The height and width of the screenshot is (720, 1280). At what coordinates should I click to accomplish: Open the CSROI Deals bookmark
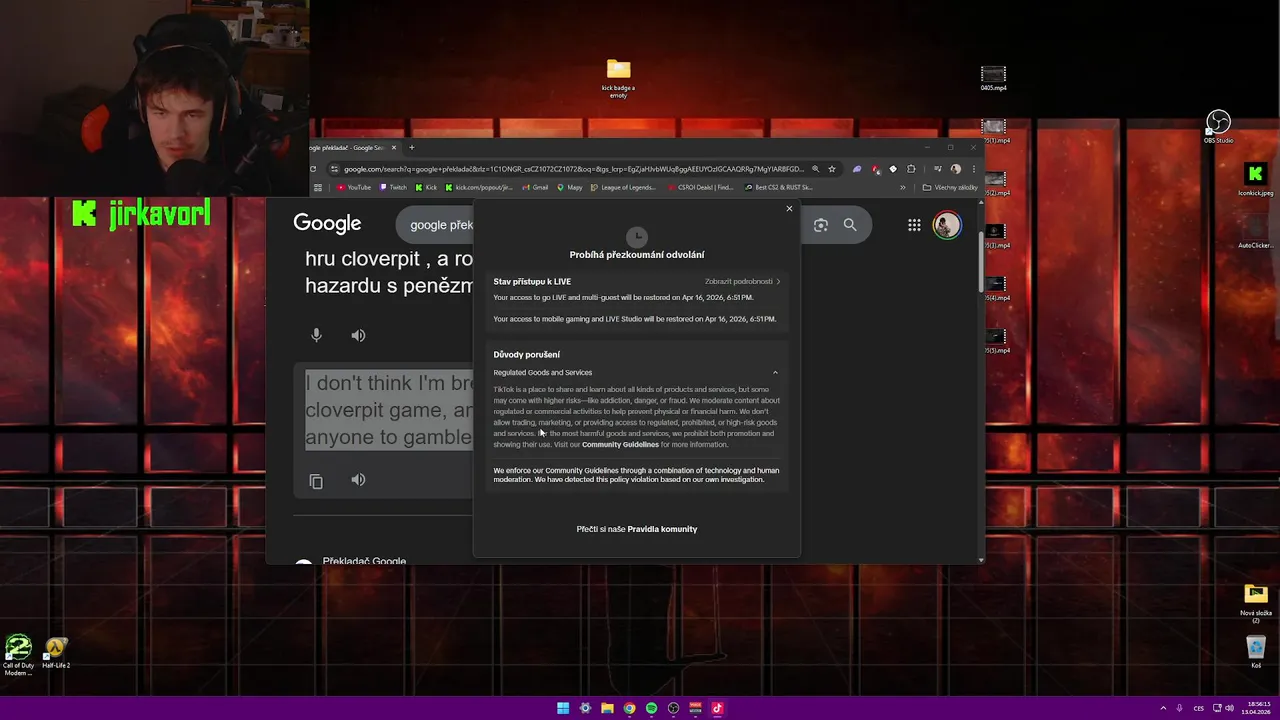[x=700, y=187]
